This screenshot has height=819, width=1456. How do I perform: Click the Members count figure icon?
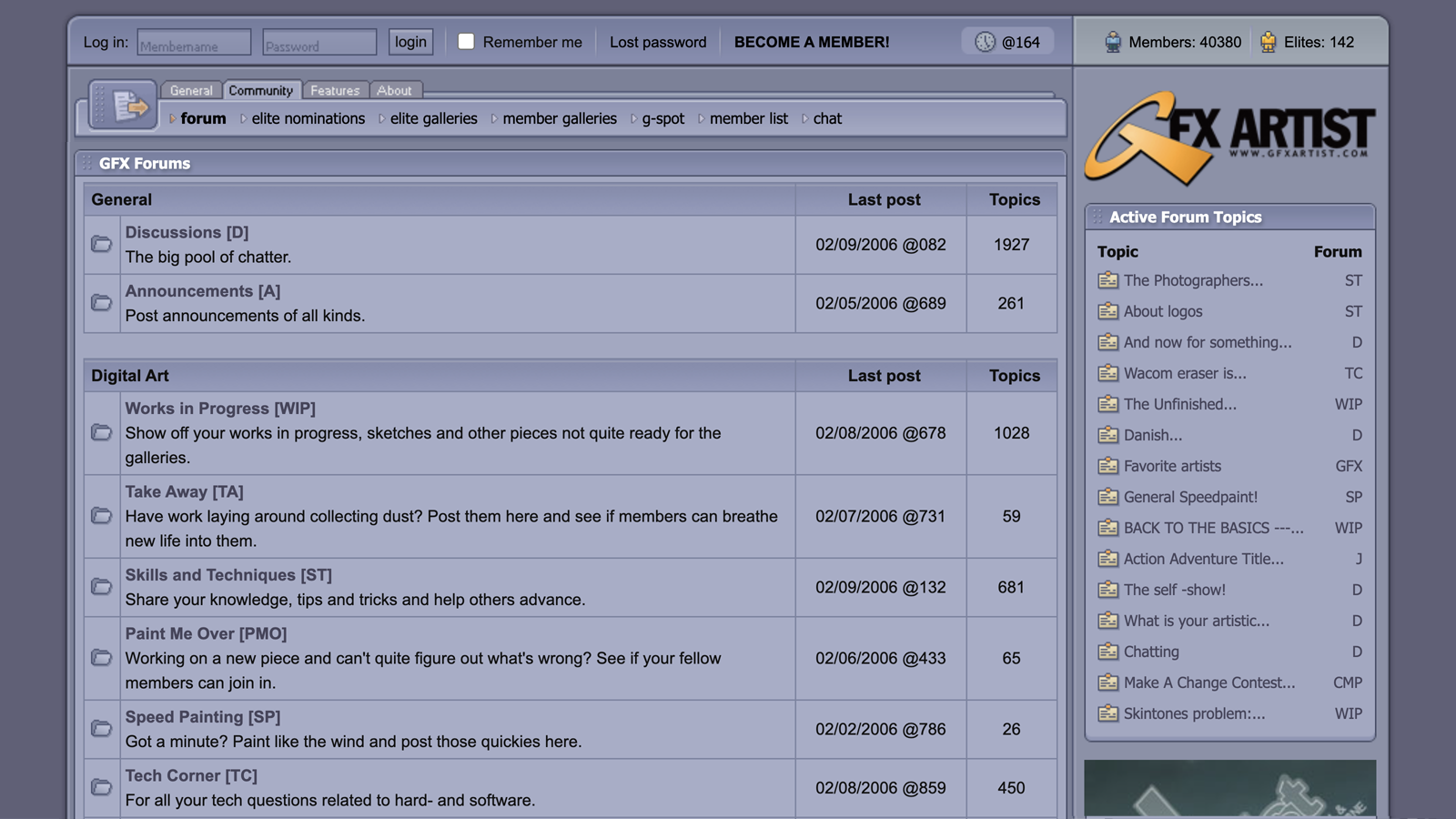coord(1112,41)
